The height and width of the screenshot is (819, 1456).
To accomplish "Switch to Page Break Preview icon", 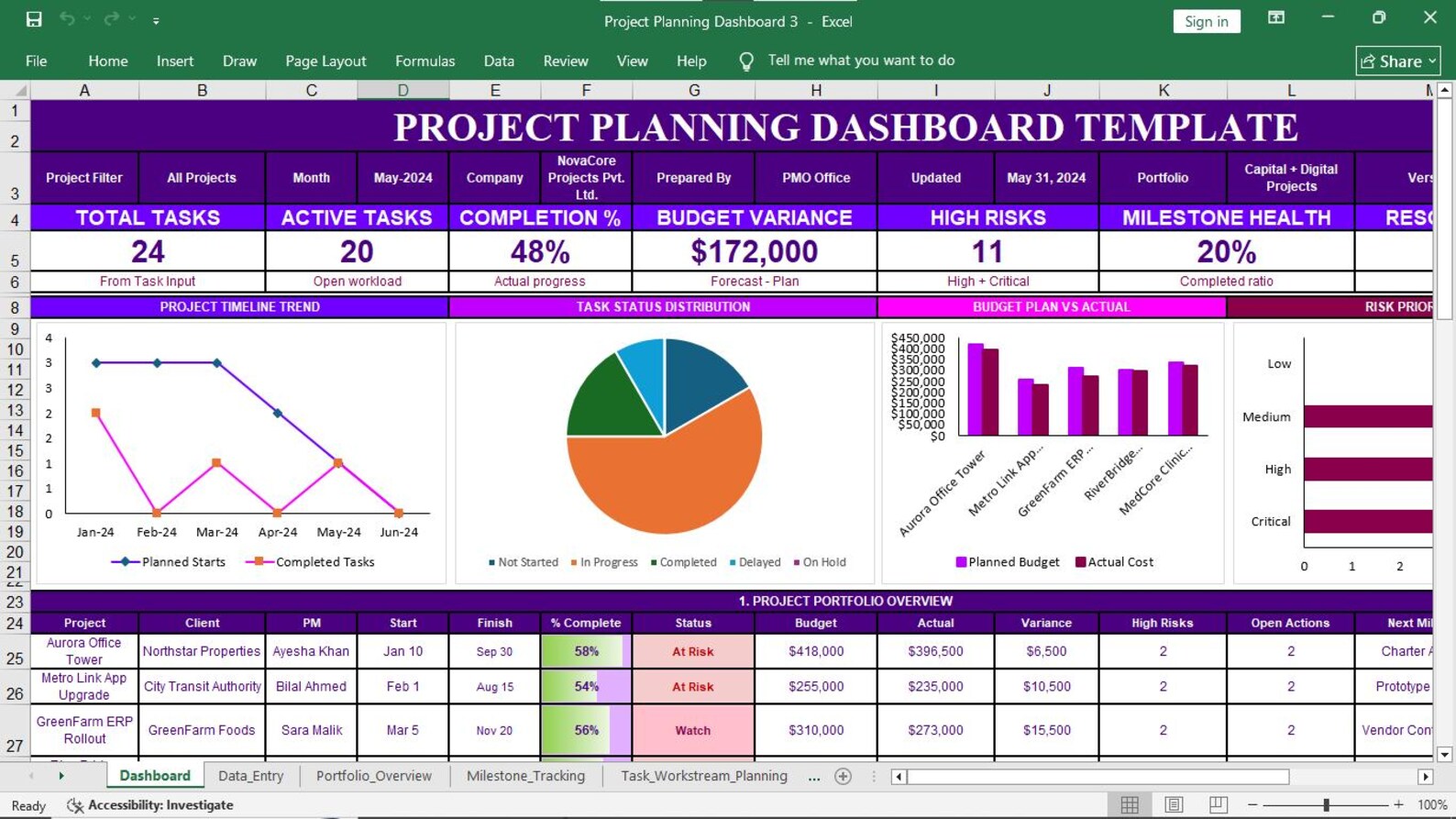I will [x=1218, y=804].
